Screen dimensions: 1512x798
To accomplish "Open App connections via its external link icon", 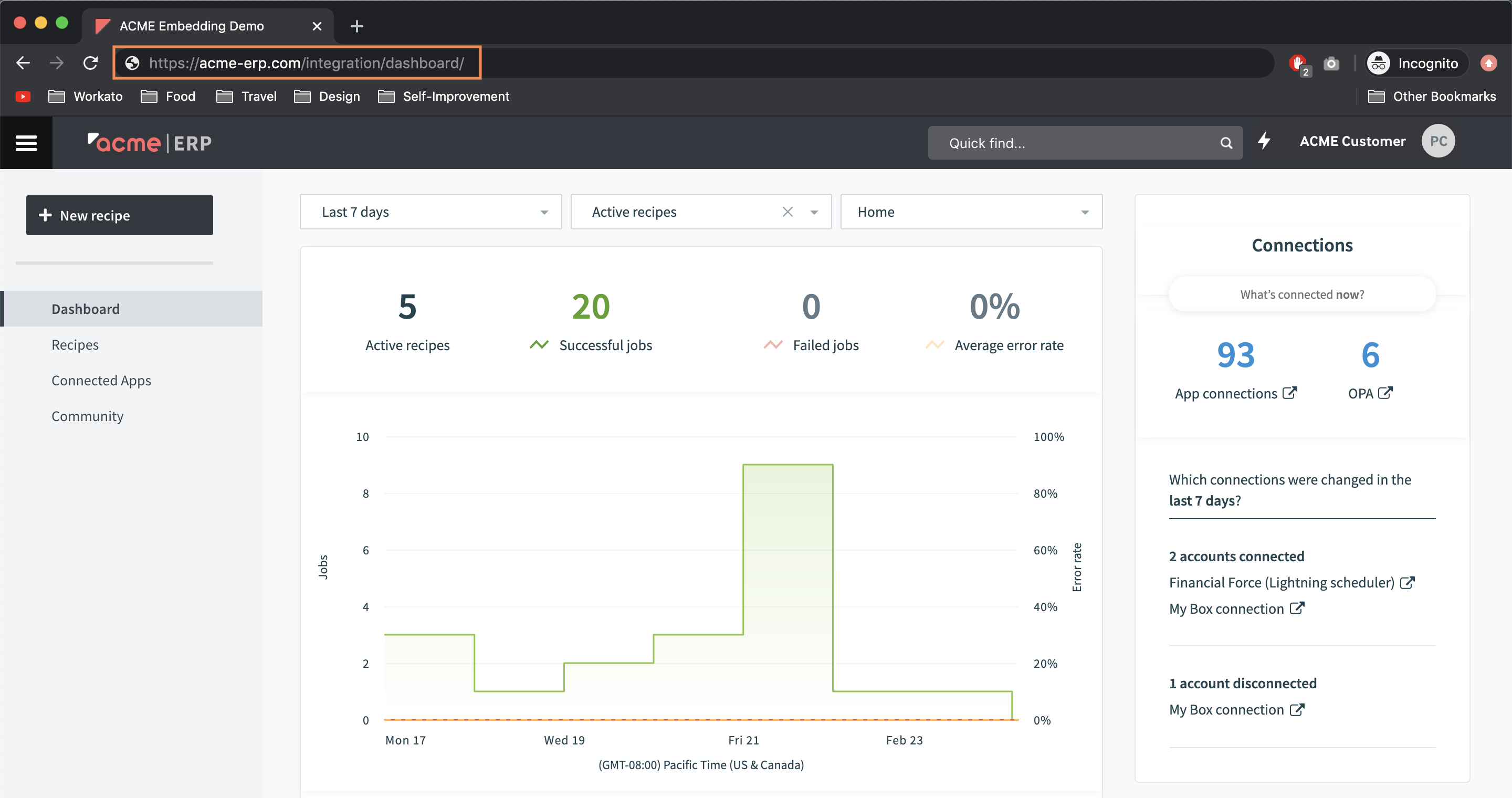I will tap(1290, 393).
